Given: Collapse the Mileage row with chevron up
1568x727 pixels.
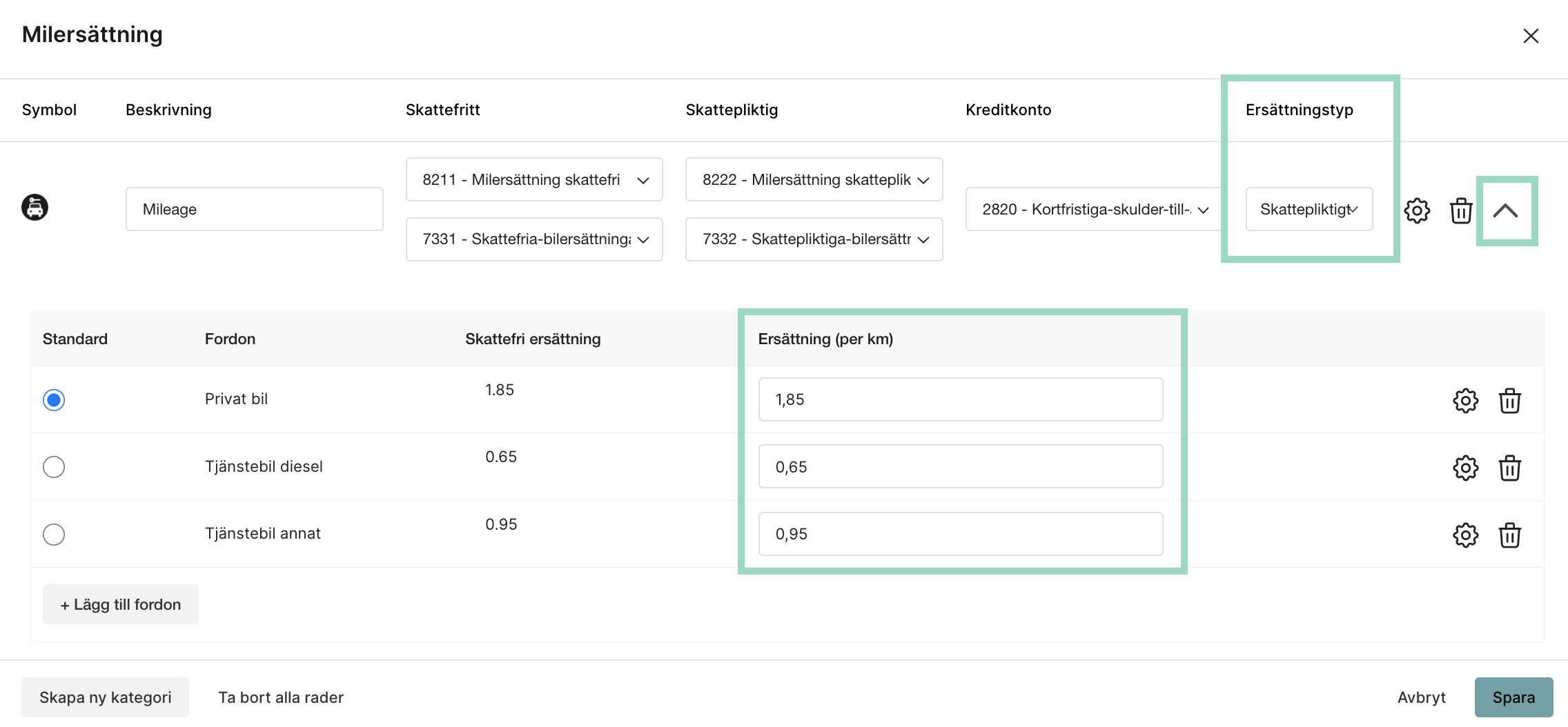Looking at the screenshot, I should coord(1505,211).
